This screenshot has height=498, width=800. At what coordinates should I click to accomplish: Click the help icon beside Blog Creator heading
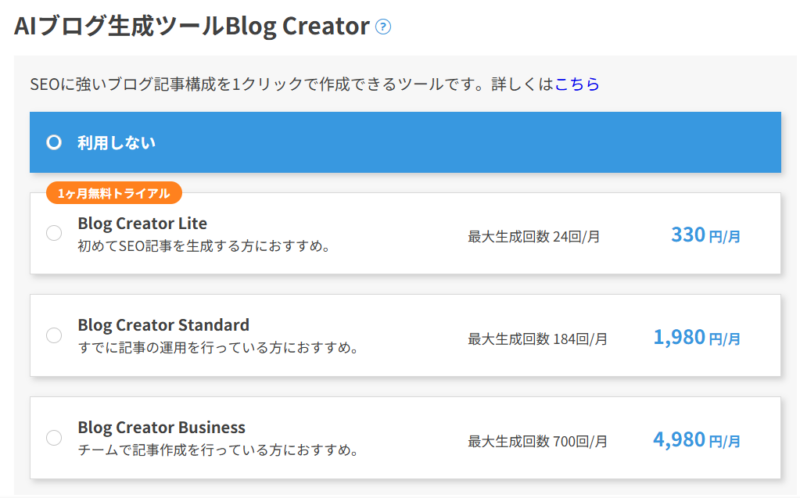(x=382, y=27)
